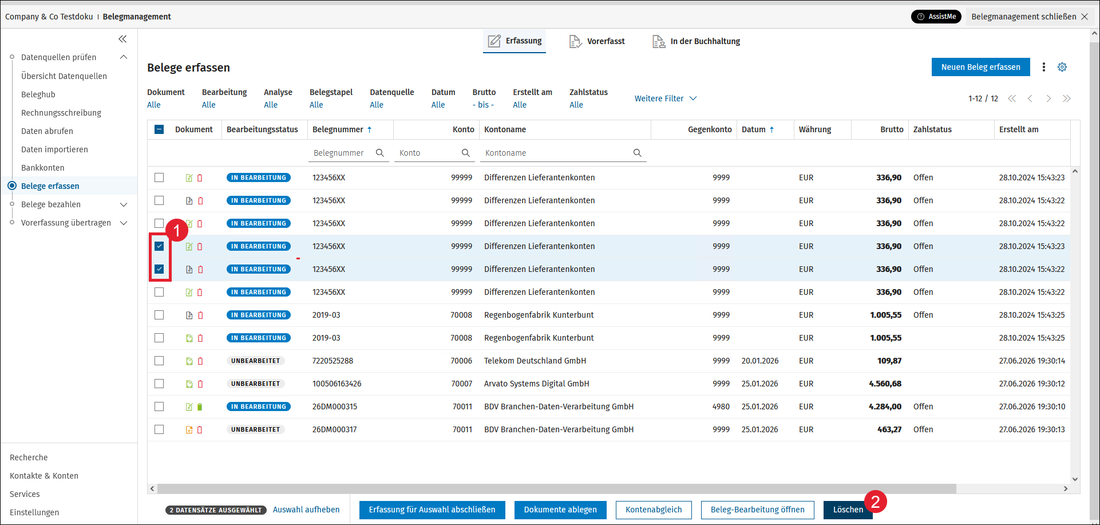Image resolution: width=1100 pixels, height=525 pixels.
Task: Click red status icon in row 100506163426
Action: click(201, 384)
